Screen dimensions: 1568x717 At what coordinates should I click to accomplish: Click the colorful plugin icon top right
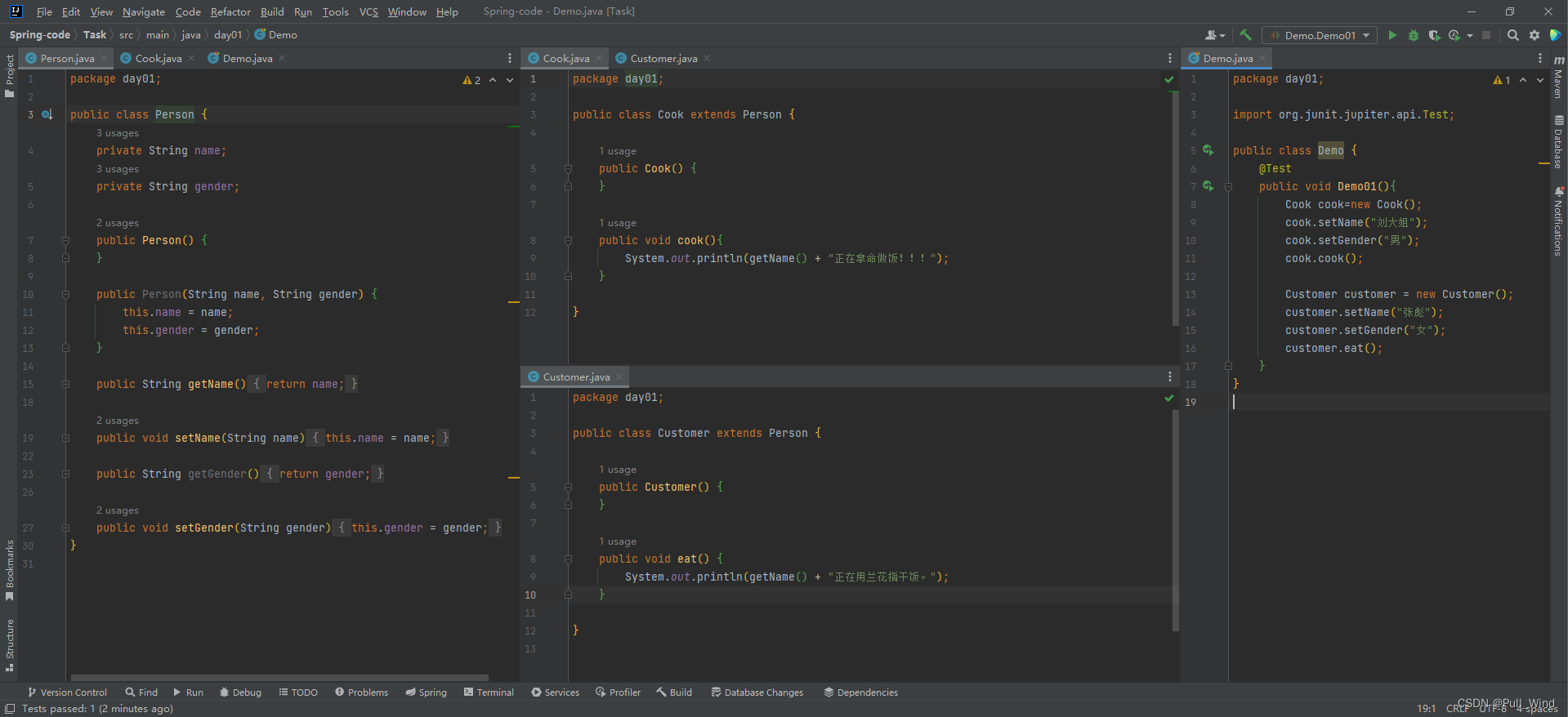click(1556, 35)
